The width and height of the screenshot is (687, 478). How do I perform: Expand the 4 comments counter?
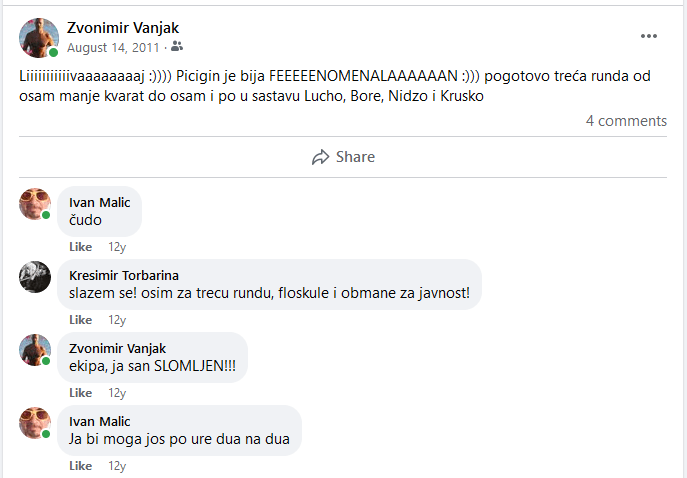click(x=626, y=121)
